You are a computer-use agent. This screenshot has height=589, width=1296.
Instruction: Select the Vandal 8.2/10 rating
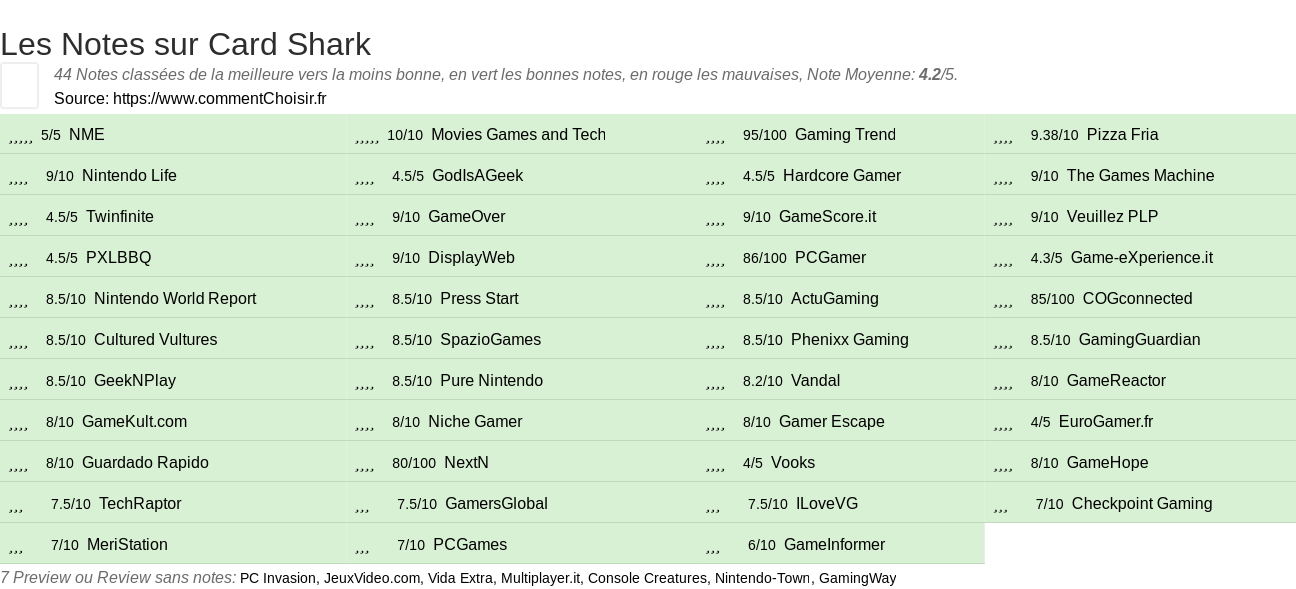tap(841, 380)
